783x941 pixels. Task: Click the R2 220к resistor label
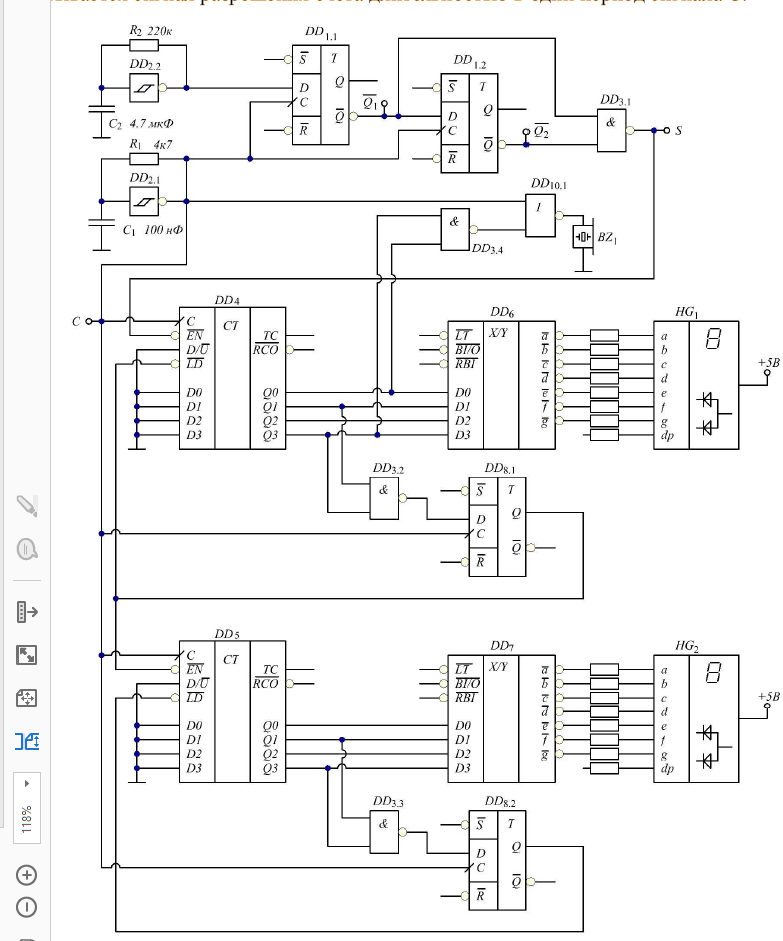coord(151,31)
